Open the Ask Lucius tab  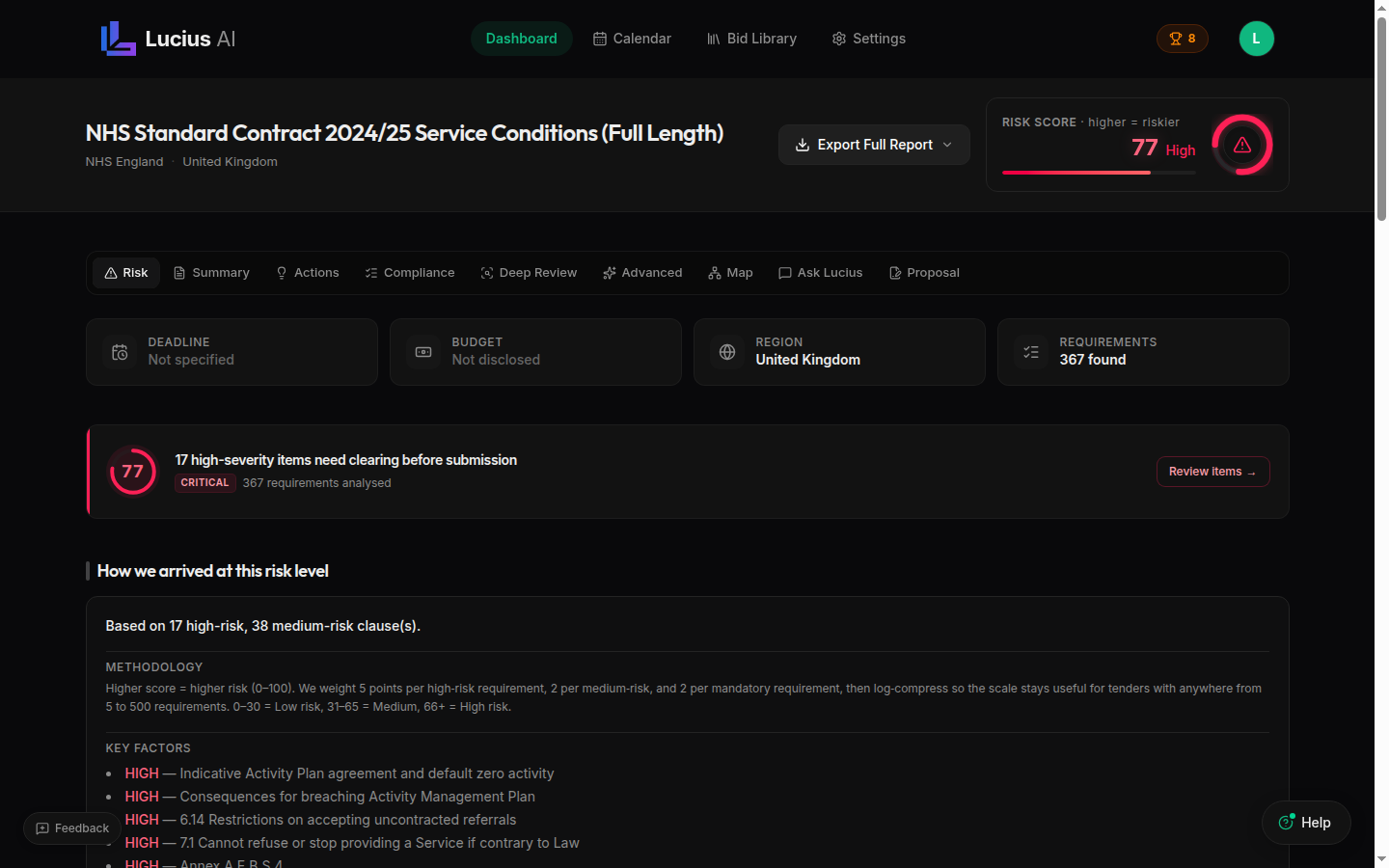[x=821, y=273]
